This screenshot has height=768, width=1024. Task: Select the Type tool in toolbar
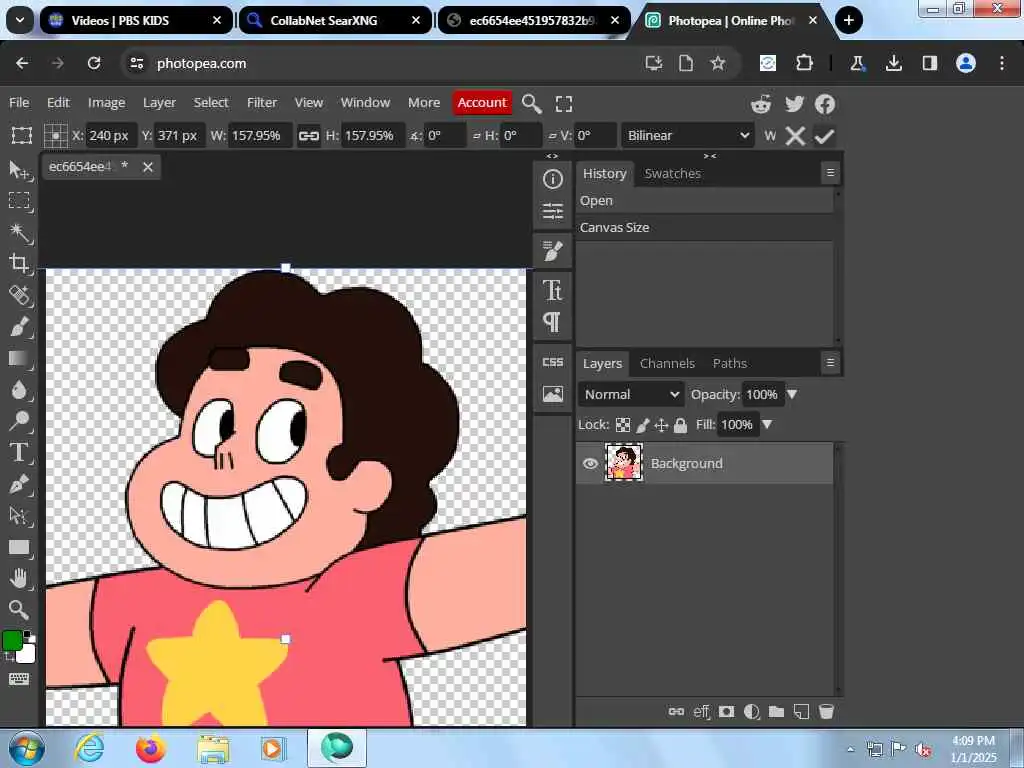pyautogui.click(x=20, y=452)
